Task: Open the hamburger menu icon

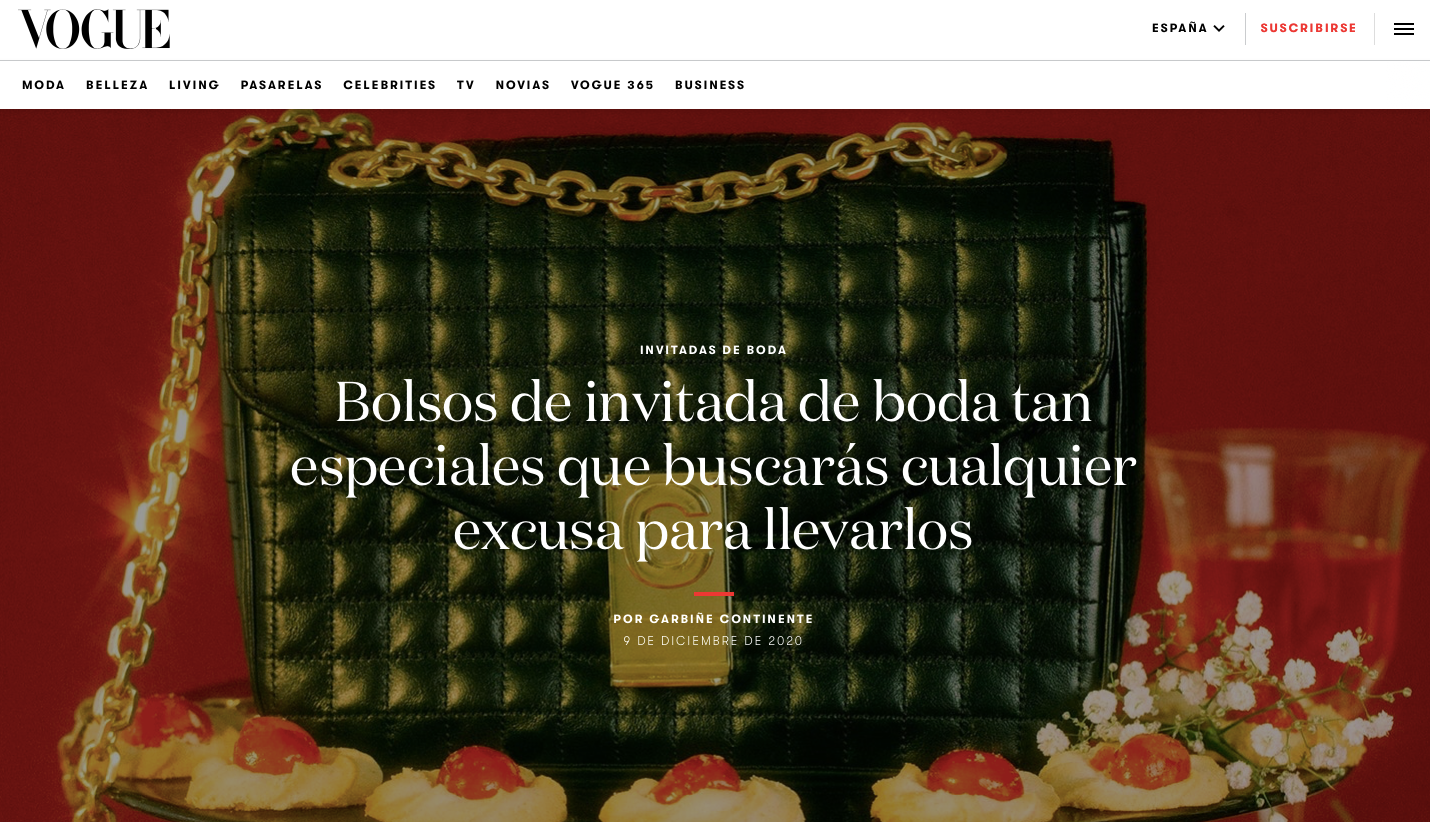Action: coord(1403,29)
